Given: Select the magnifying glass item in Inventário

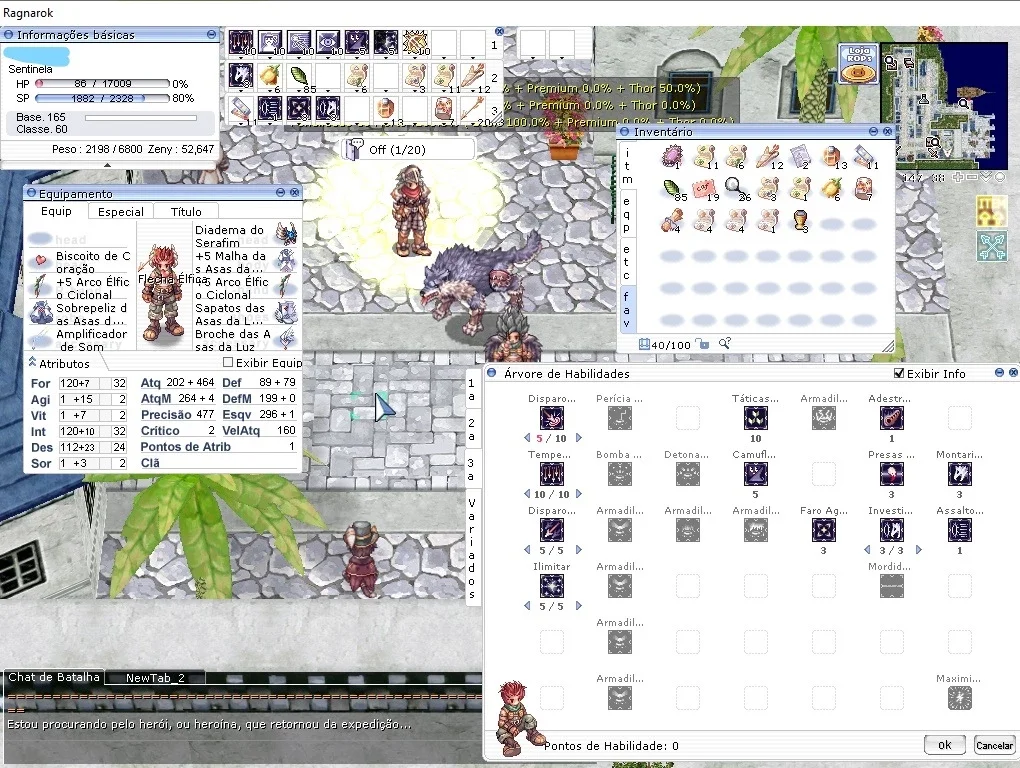Looking at the screenshot, I should pos(735,189).
